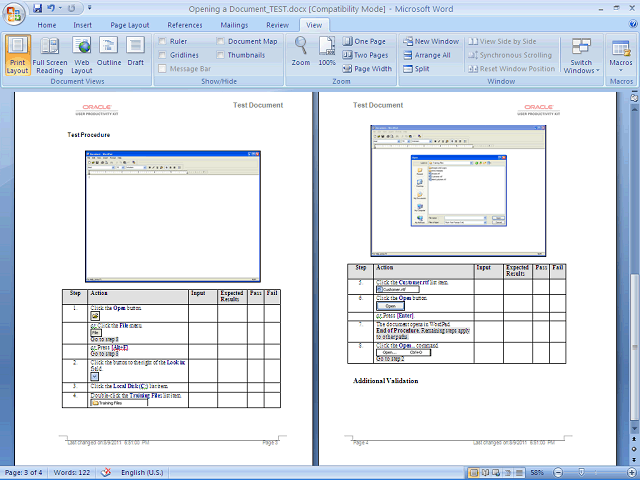The image size is (640, 480).
Task: Open a New Window
Action: click(x=431, y=41)
